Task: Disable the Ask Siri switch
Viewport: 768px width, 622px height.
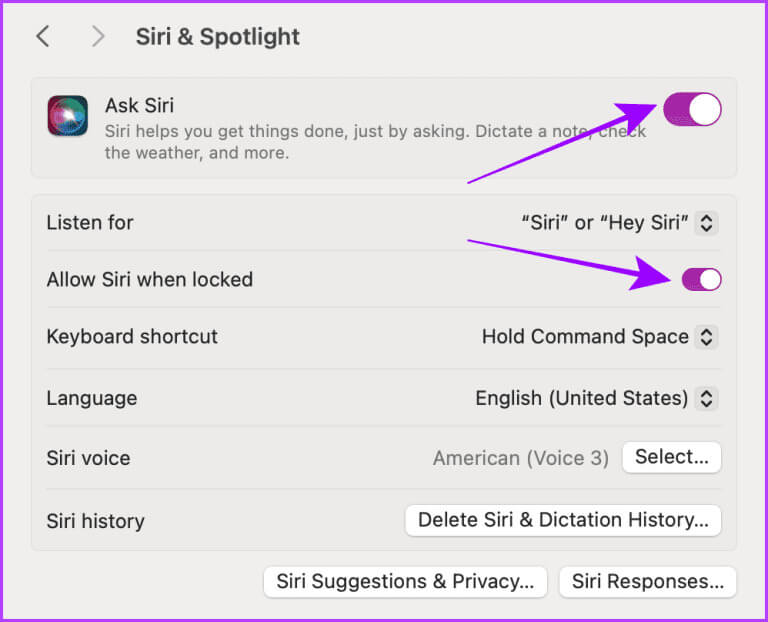Action: click(x=691, y=109)
